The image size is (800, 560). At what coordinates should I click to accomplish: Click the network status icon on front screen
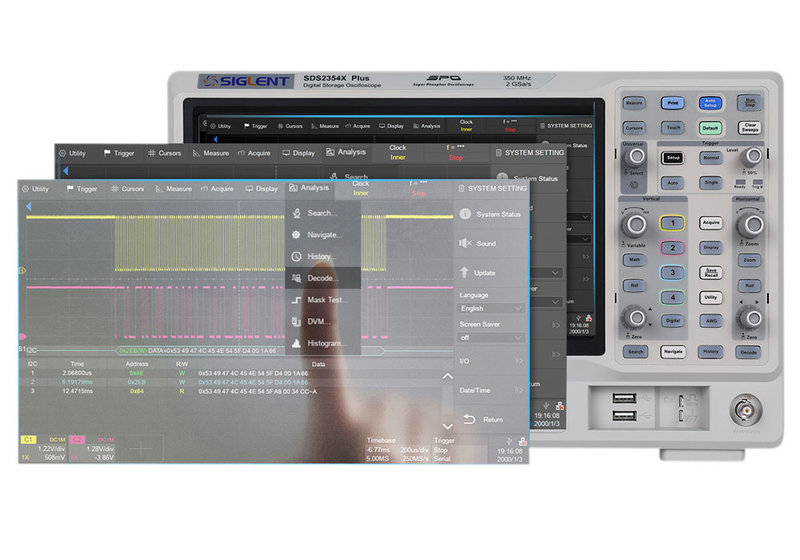pos(522,441)
